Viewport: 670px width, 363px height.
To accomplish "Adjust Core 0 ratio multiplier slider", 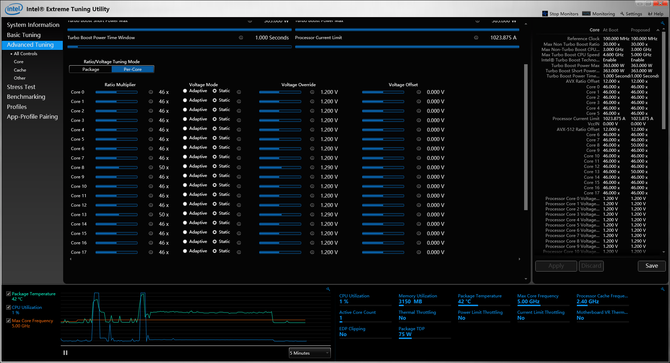I will click(x=117, y=92).
